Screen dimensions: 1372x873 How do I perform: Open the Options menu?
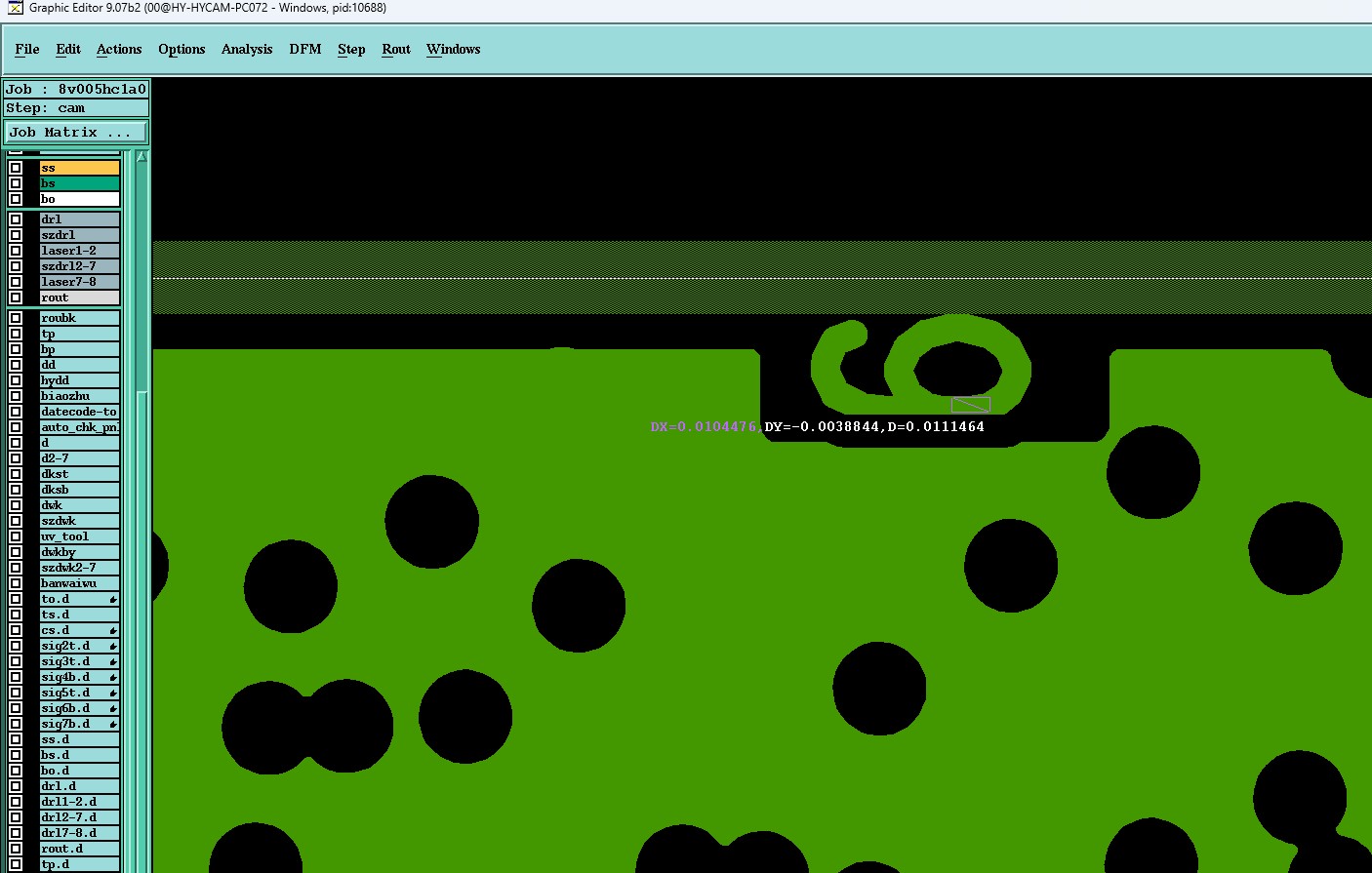pos(182,49)
